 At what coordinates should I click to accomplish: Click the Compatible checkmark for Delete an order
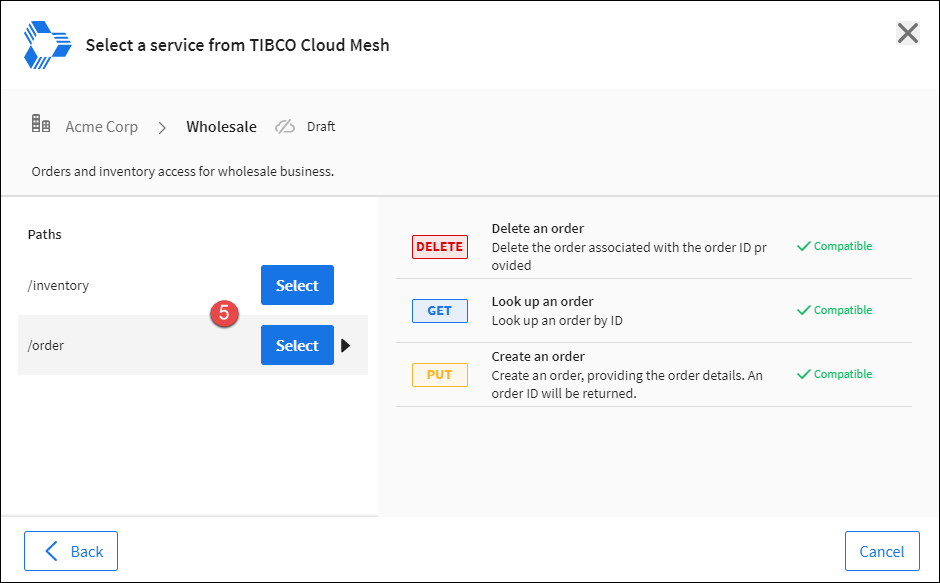pos(803,246)
